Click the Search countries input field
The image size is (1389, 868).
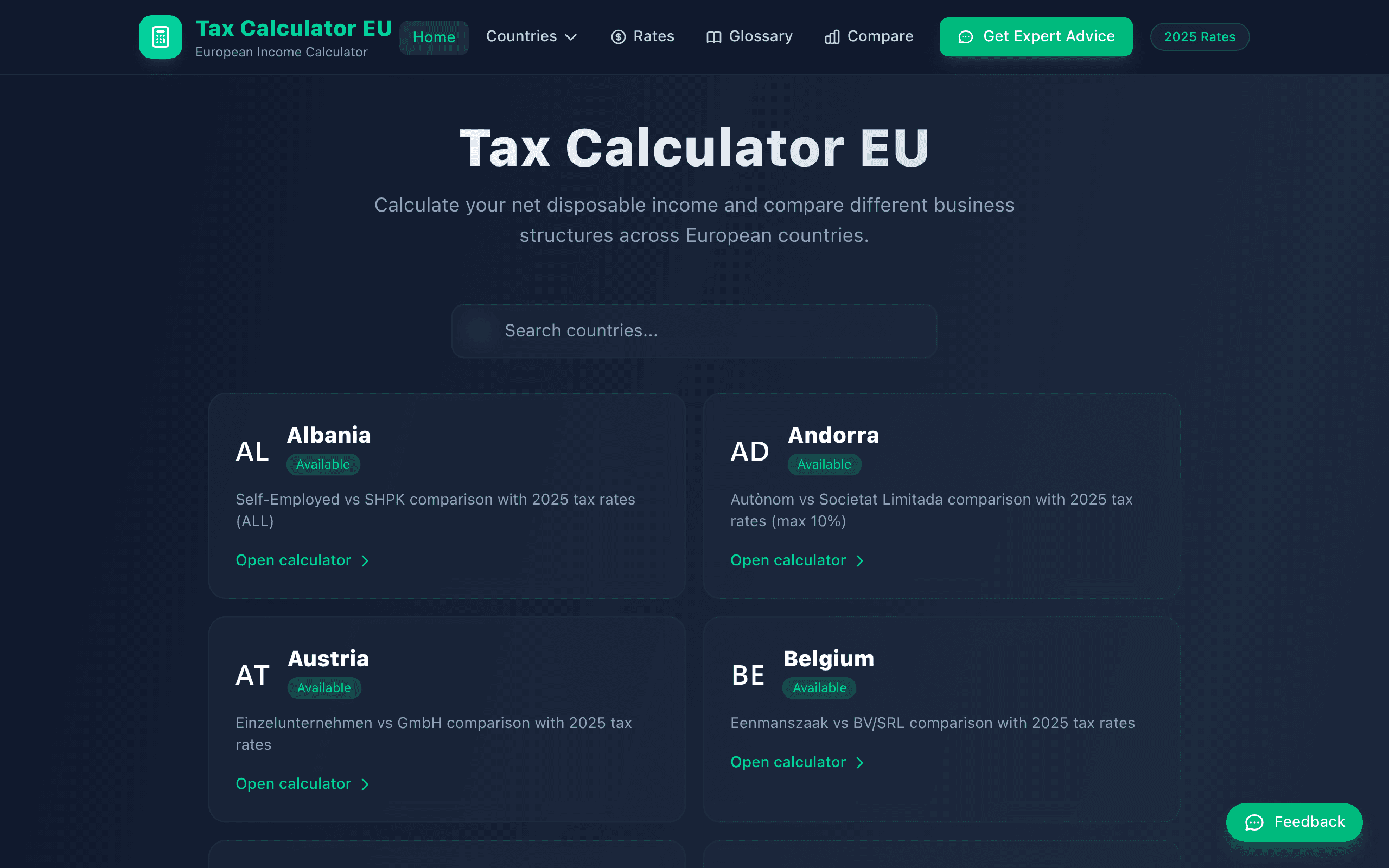click(693, 331)
